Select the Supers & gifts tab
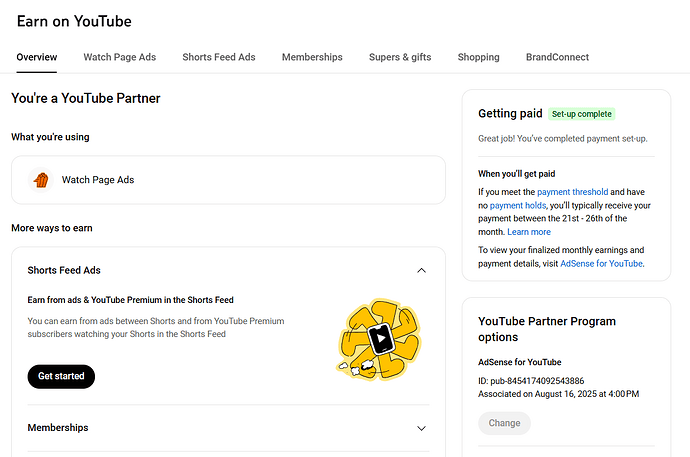The width and height of the screenshot is (690, 457). pyautogui.click(x=400, y=57)
